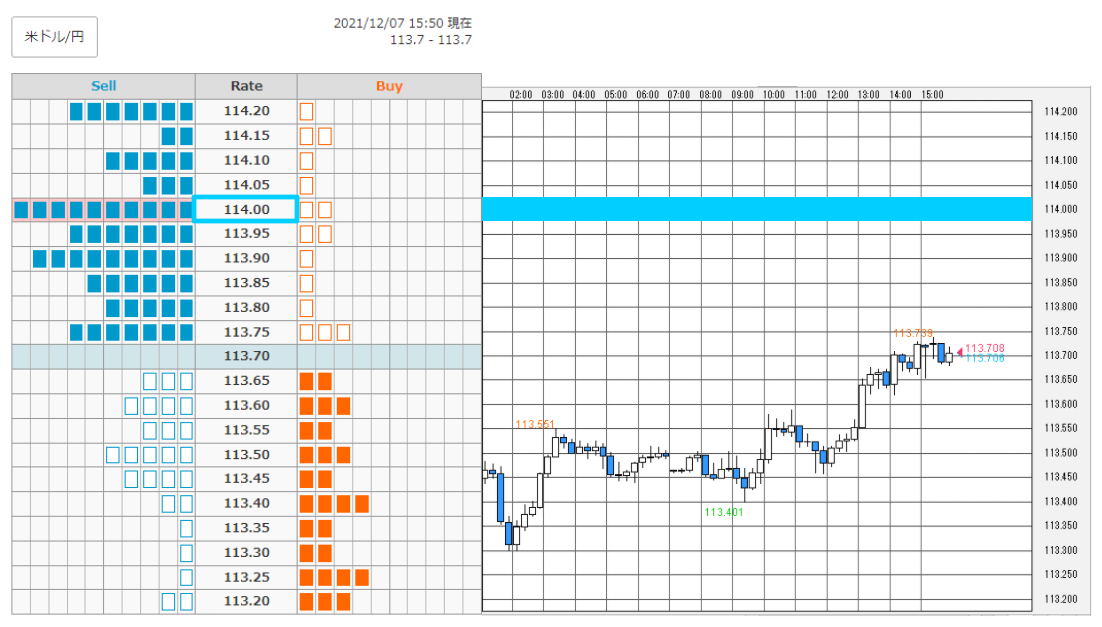This screenshot has width=1102, height=627.
Task: Click the Buy column header
Action: (x=389, y=86)
